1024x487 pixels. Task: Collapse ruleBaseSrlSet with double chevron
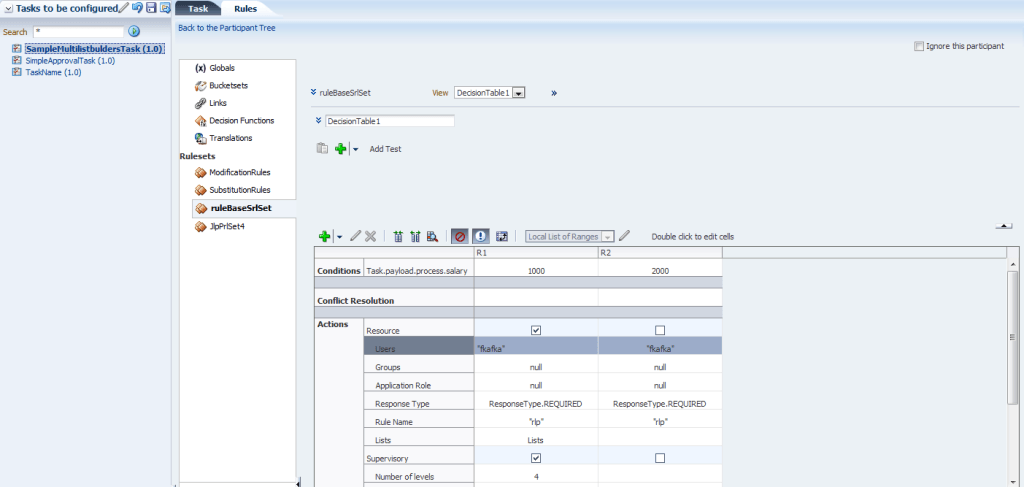tap(314, 93)
